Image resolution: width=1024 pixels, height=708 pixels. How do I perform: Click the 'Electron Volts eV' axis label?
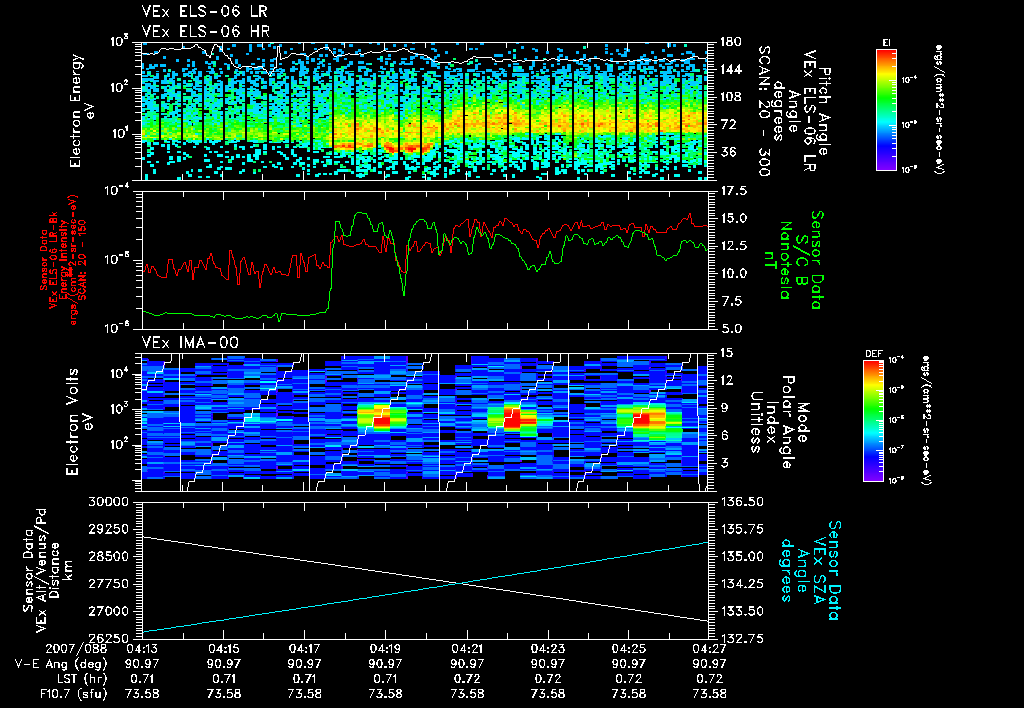pos(79,422)
